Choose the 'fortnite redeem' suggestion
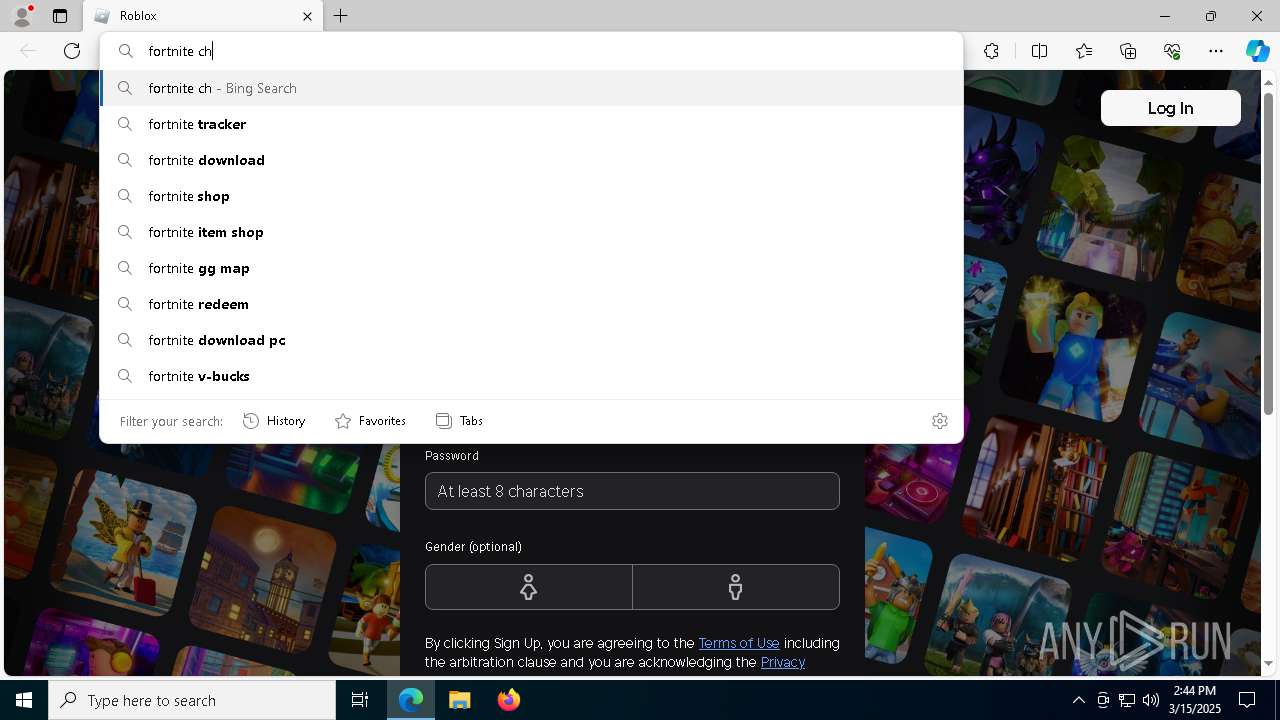The image size is (1280, 720). [531, 304]
